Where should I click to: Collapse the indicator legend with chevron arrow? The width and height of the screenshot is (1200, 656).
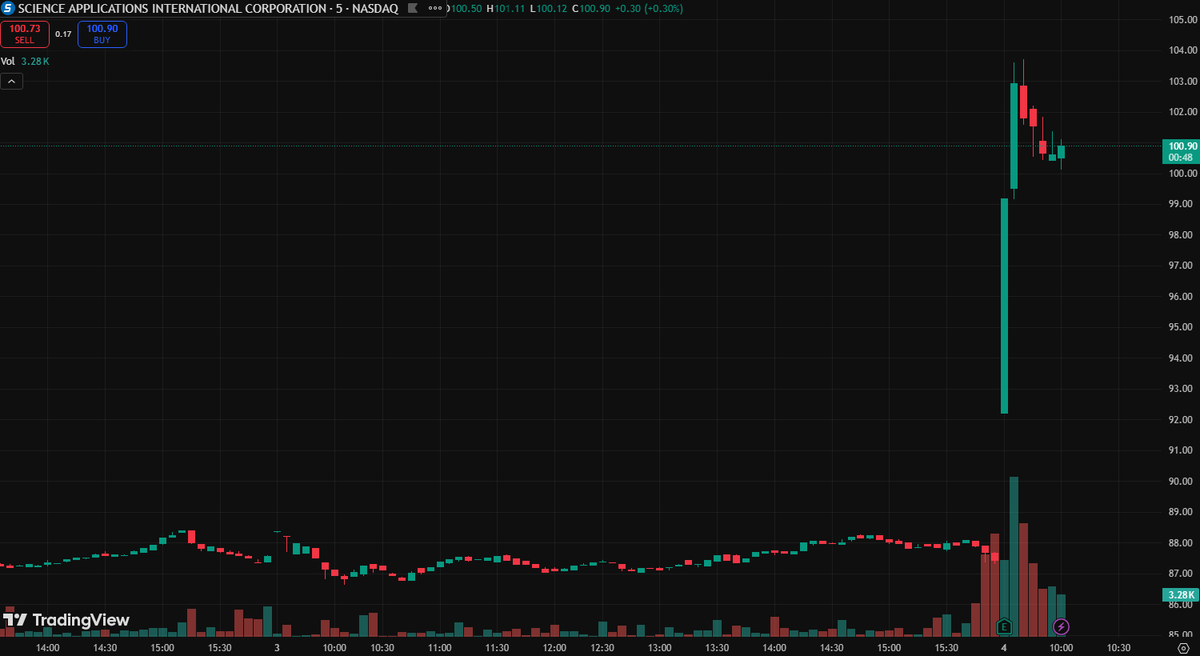12,82
